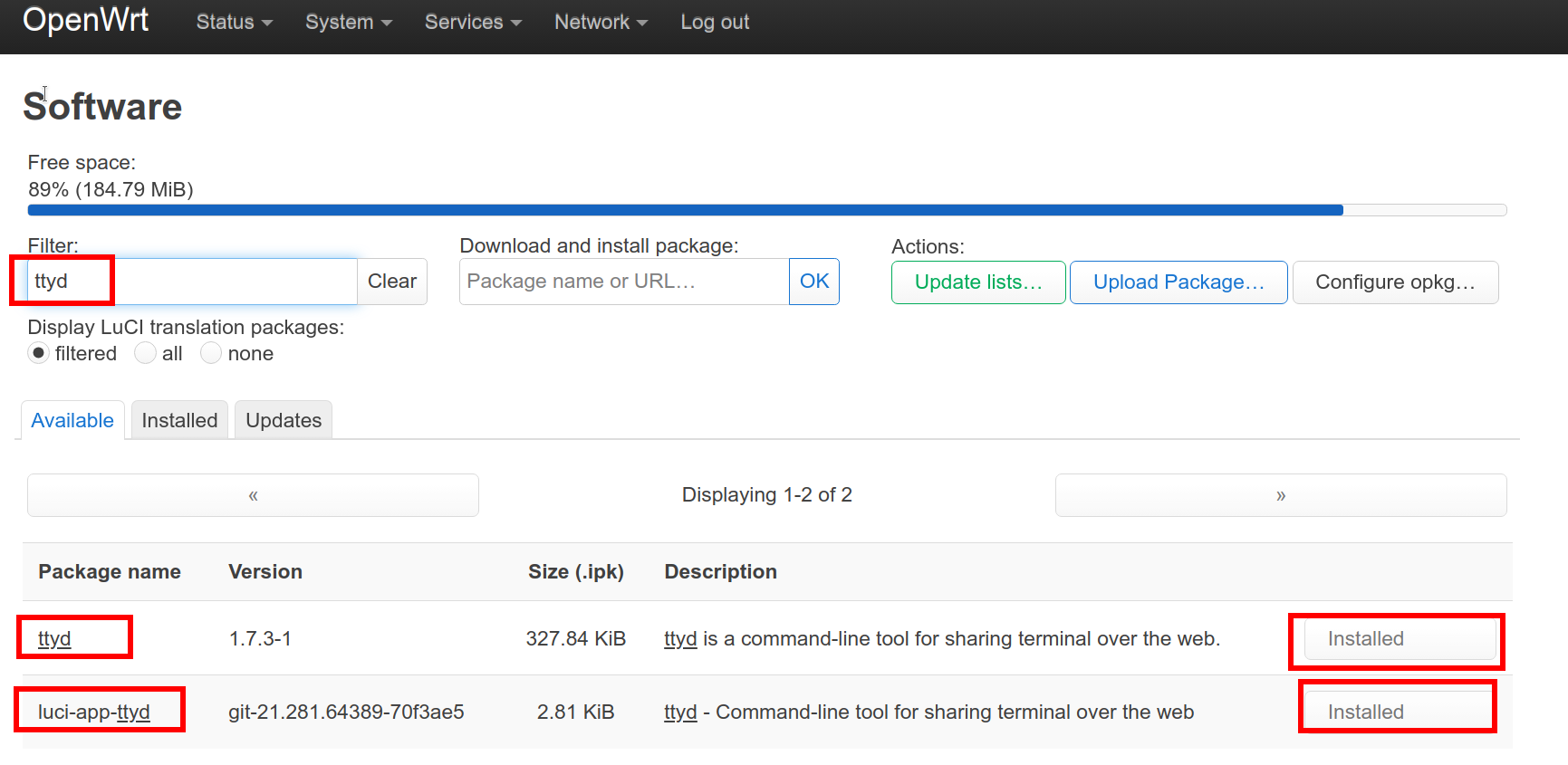Open Configure opkg settings
The image size is (1568, 765).
1394,282
